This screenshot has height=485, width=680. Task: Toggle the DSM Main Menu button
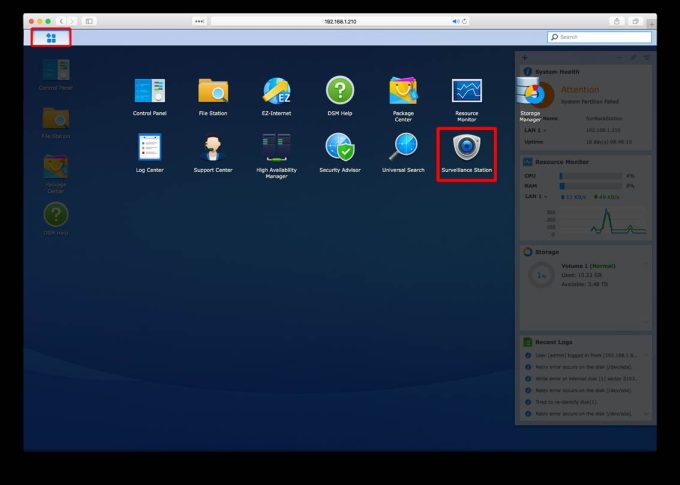[51, 37]
